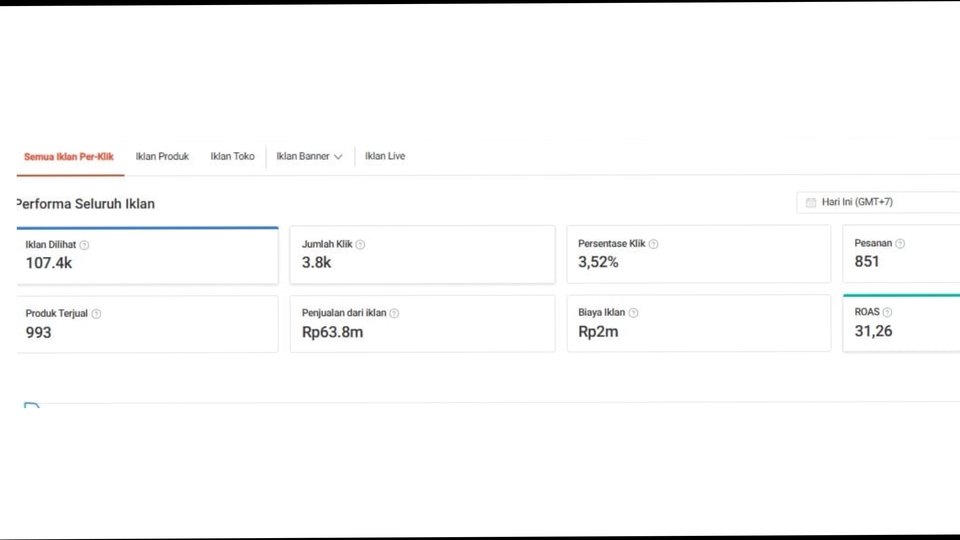Switch to Iklan Toko tab
Screen dimensions: 960x540
(232, 157)
